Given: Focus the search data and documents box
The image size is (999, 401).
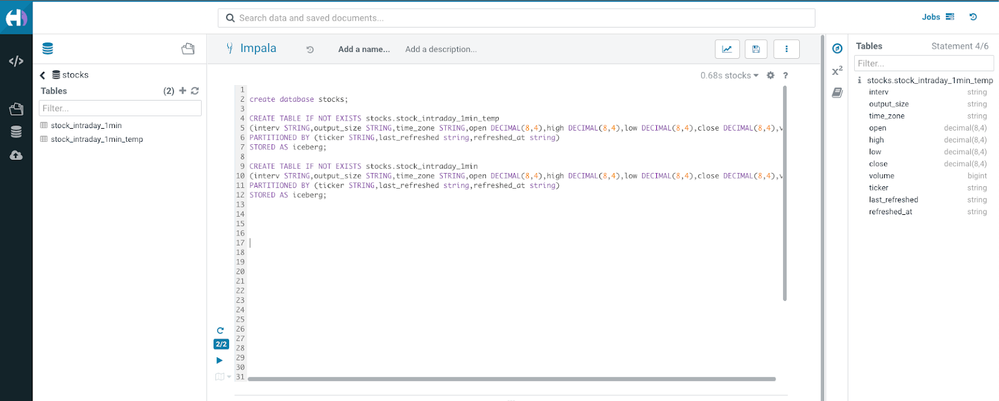Looking at the screenshot, I should [516, 18].
